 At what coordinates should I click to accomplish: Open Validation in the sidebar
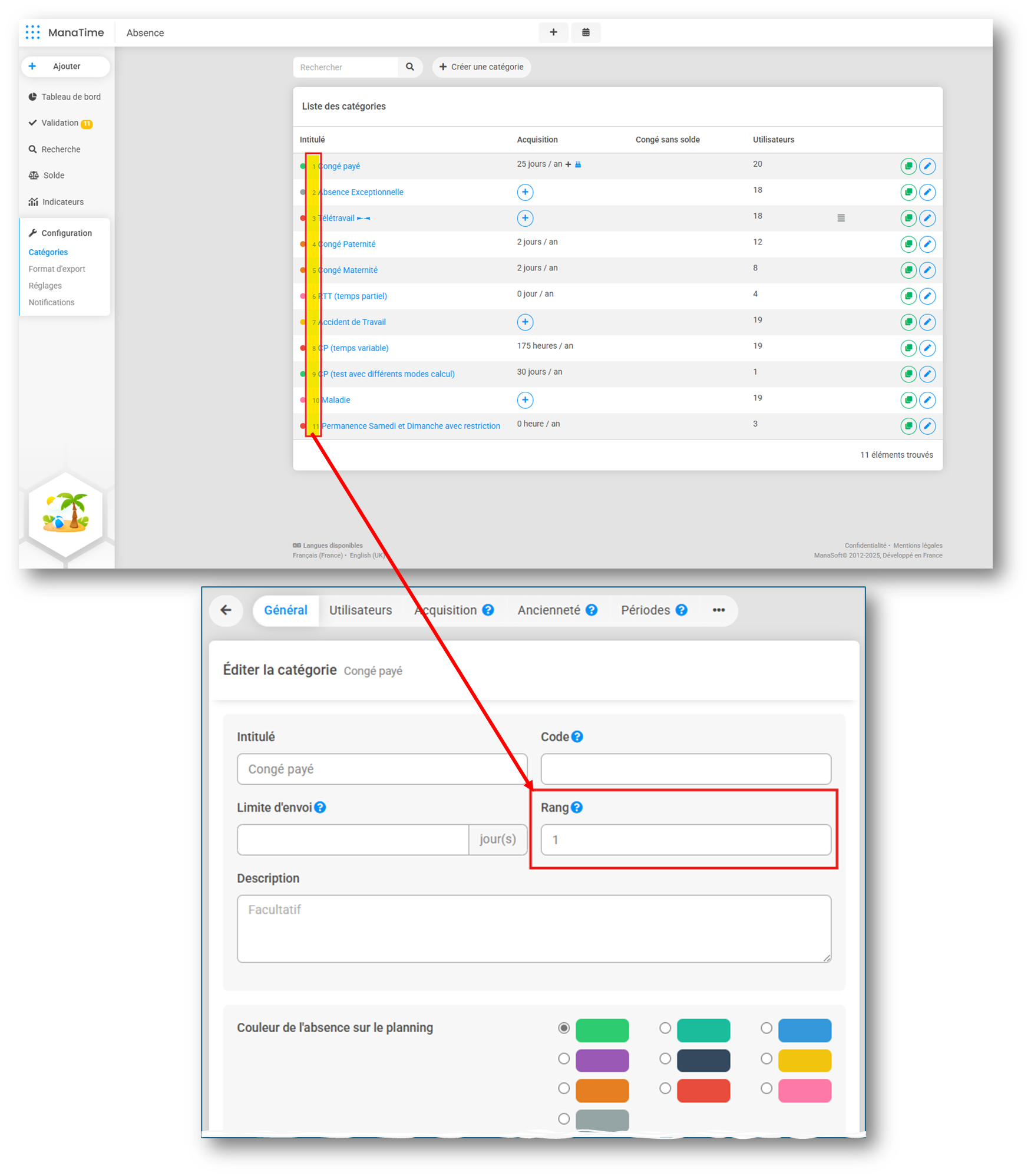60,123
